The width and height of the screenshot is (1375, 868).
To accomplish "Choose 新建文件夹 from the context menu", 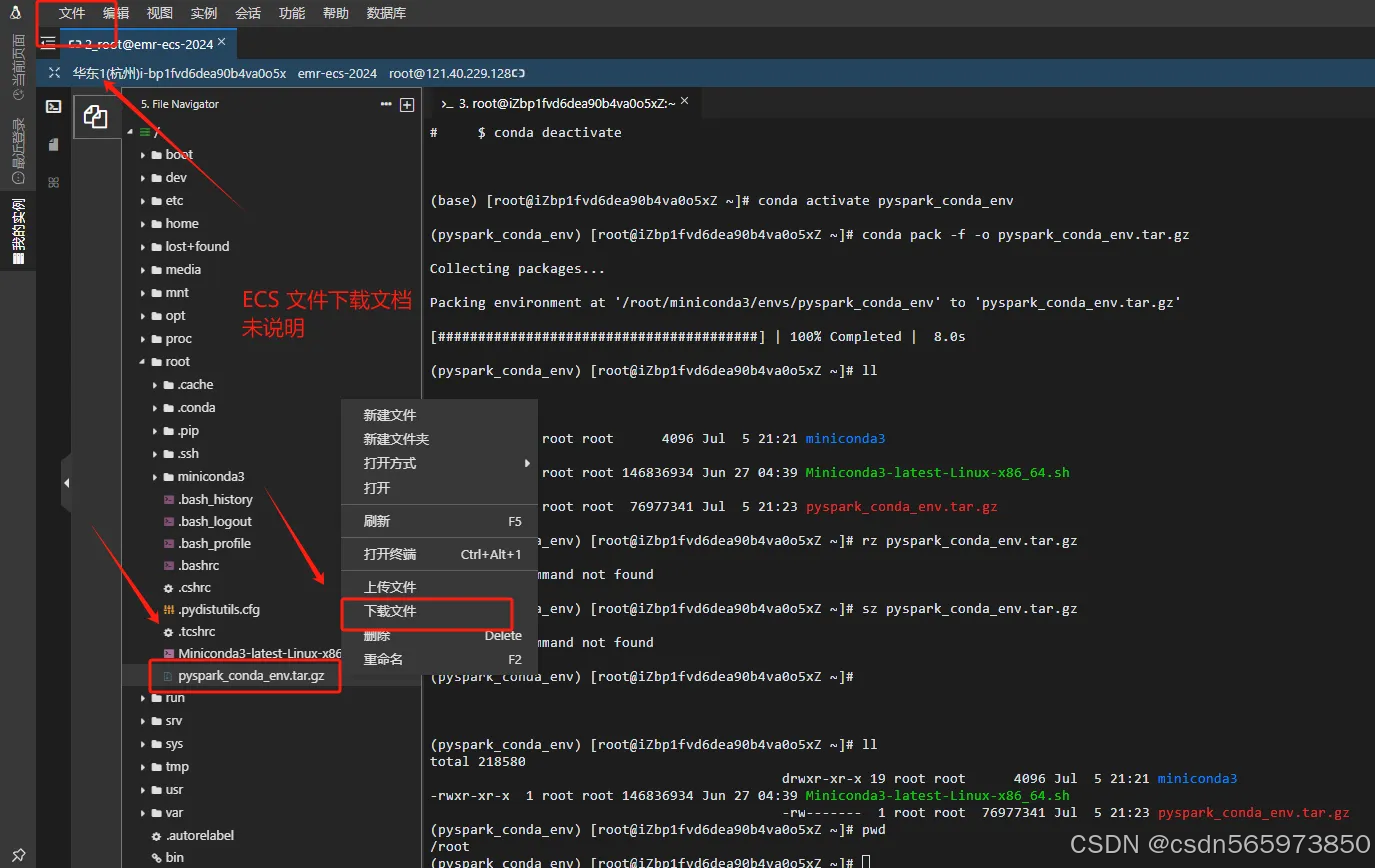I will pos(439,439).
